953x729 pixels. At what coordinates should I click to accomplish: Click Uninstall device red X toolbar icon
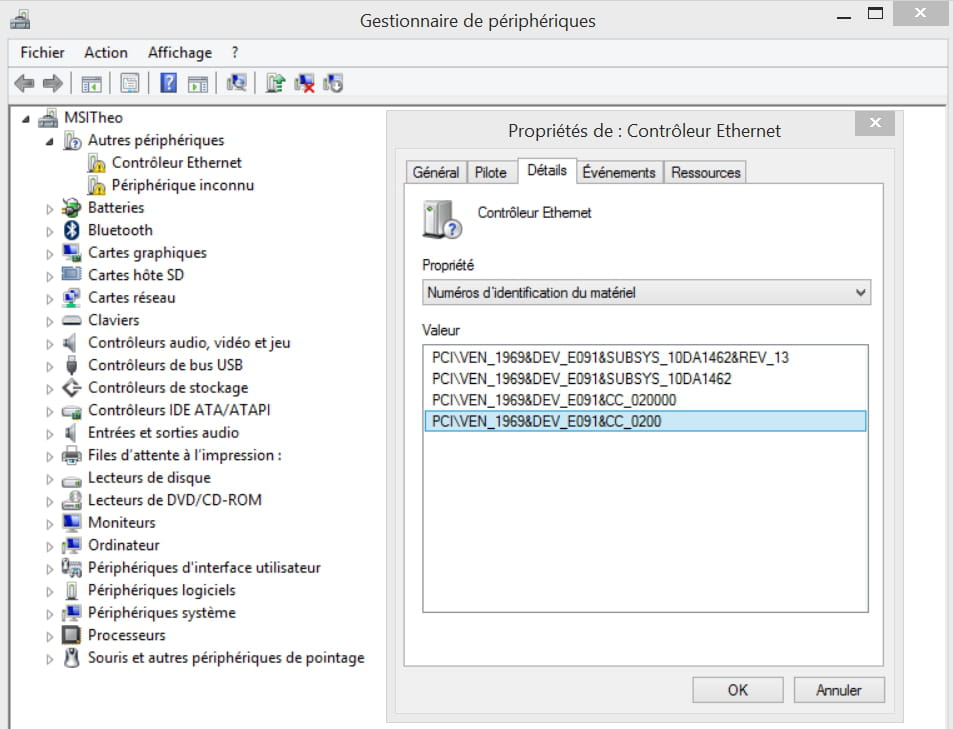305,83
